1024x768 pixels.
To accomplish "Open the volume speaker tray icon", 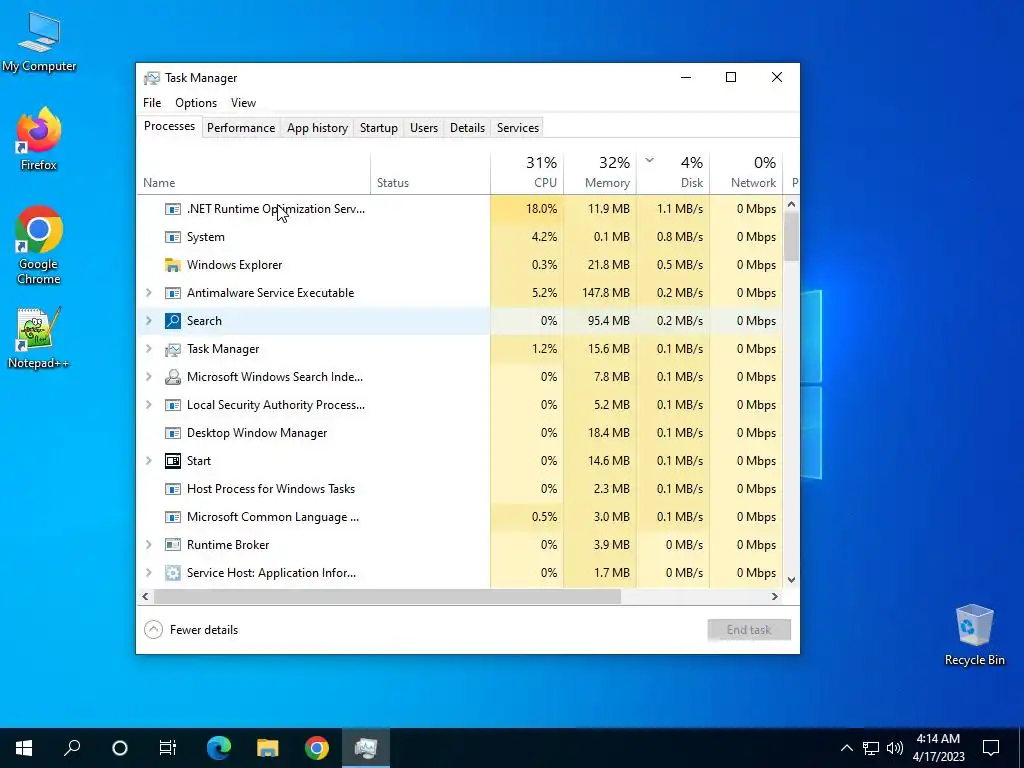I will [895, 748].
